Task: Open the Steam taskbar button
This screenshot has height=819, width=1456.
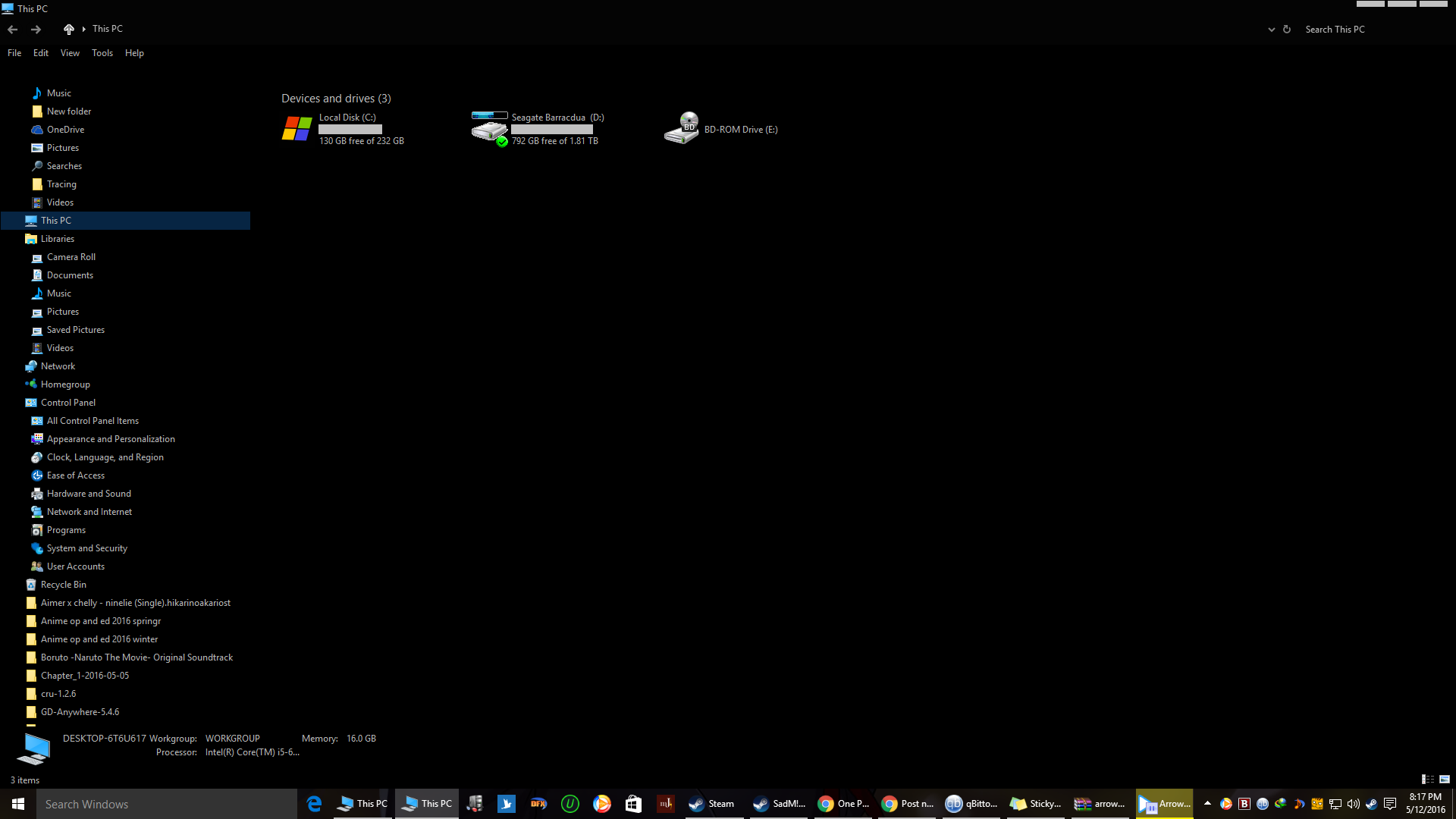Action: coord(711,804)
